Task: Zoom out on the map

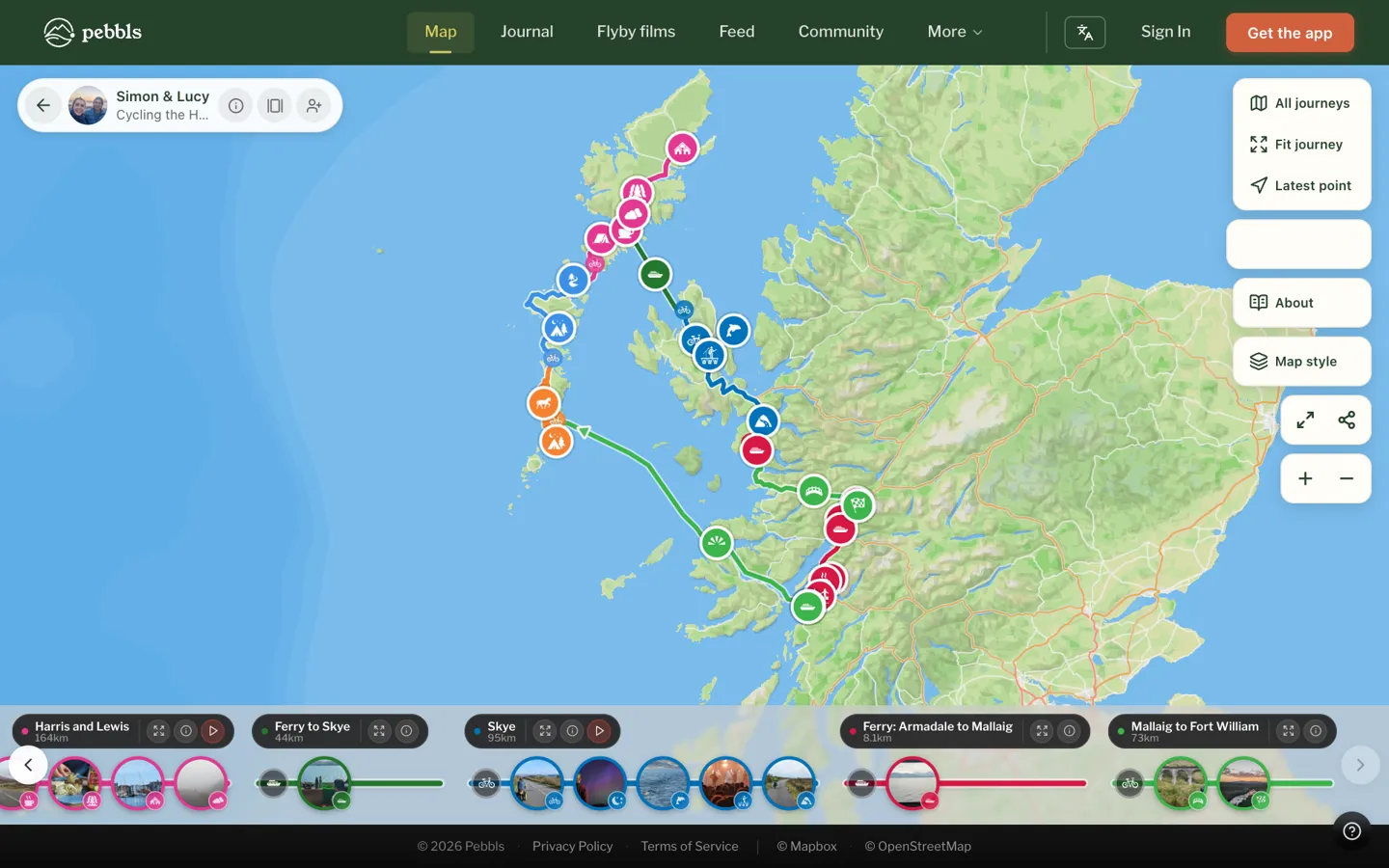Action: pyautogui.click(x=1347, y=478)
